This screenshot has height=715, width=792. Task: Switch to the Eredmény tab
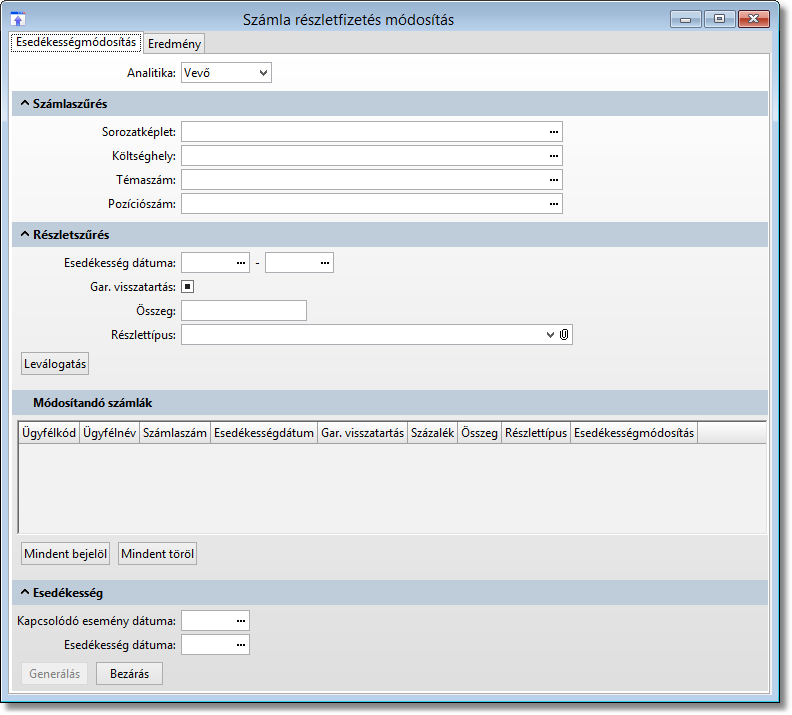[x=174, y=43]
